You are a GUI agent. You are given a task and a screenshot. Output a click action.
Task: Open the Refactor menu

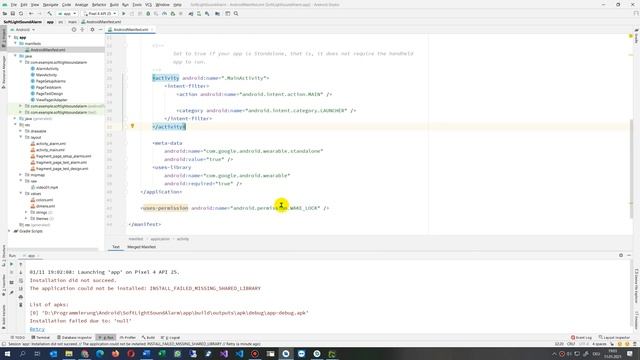[99, 4]
